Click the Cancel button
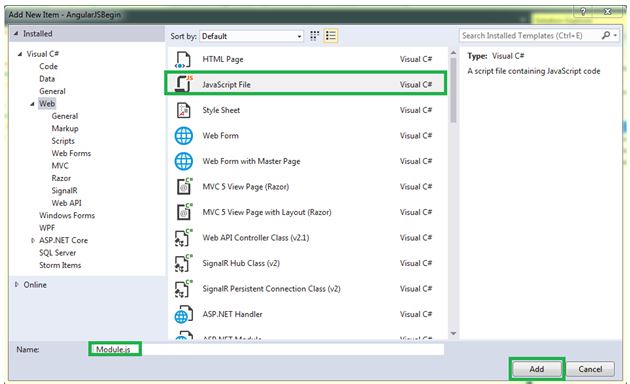This screenshot has width=630, height=384. (590, 369)
